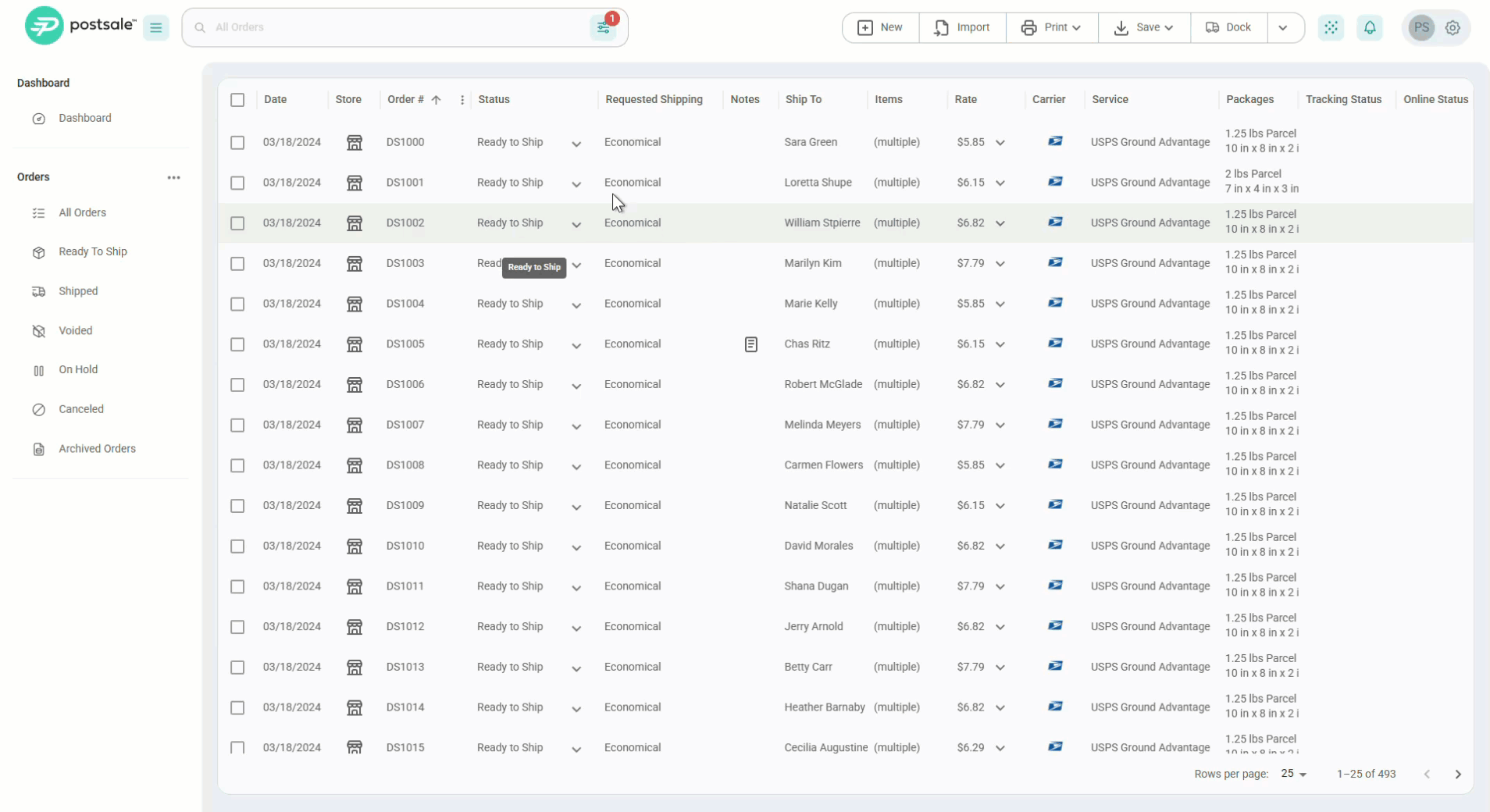The height and width of the screenshot is (812, 1490).
Task: Go to Archived Orders in sidebar
Action: [97, 449]
